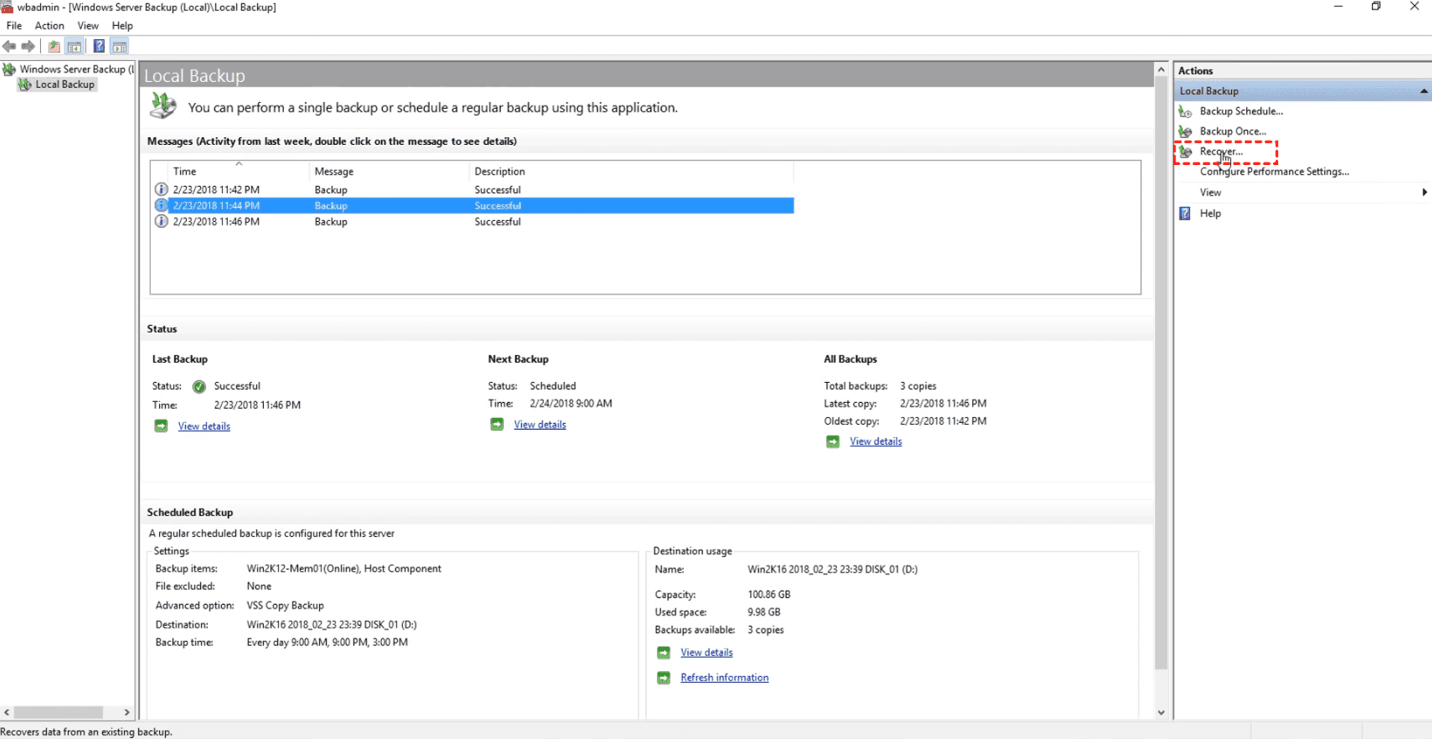Click Recover... in the Actions pane
Screen dimensions: 1432x739
pyautogui.click(x=1221, y=152)
